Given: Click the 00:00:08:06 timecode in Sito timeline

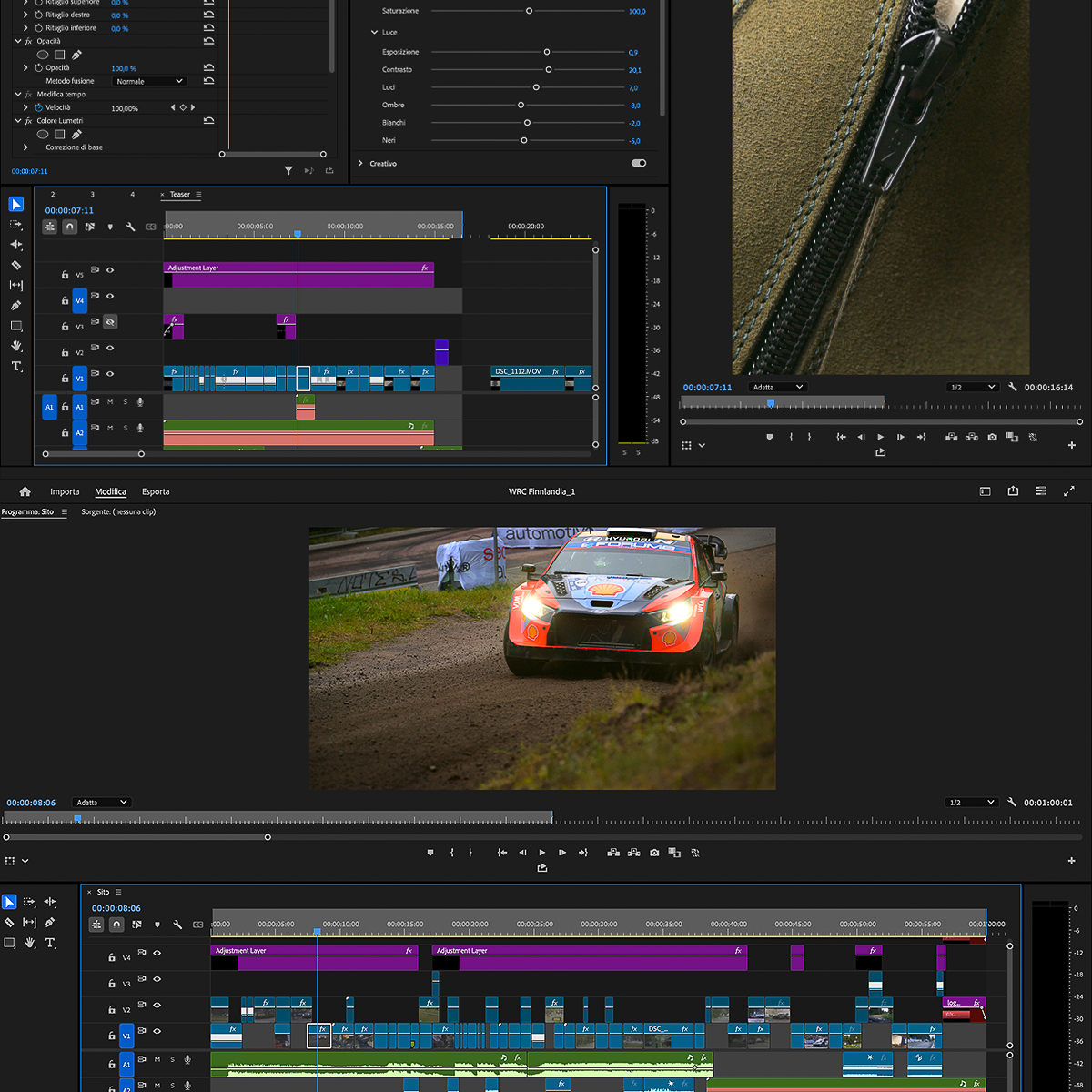Looking at the screenshot, I should [116, 908].
